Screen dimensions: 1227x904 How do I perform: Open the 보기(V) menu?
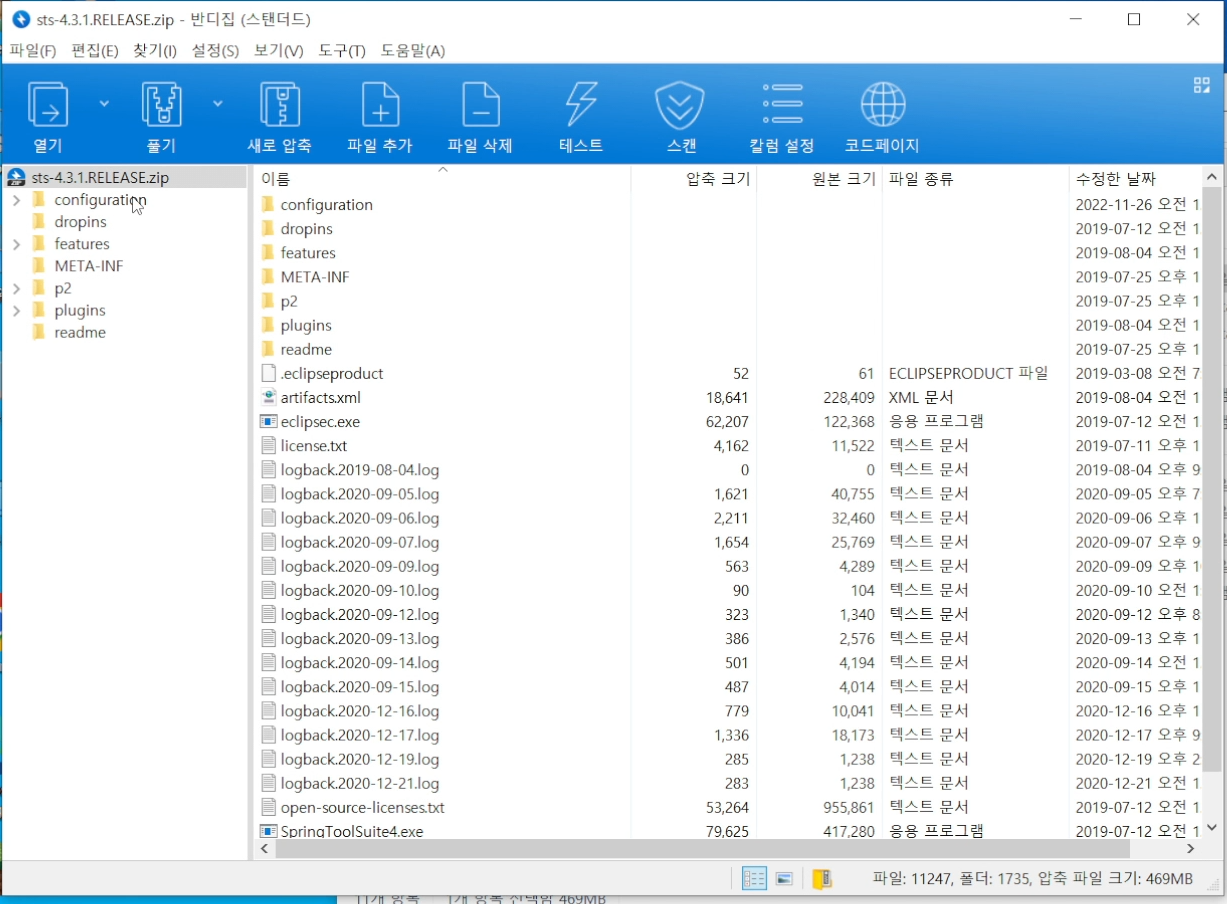pyautogui.click(x=278, y=50)
